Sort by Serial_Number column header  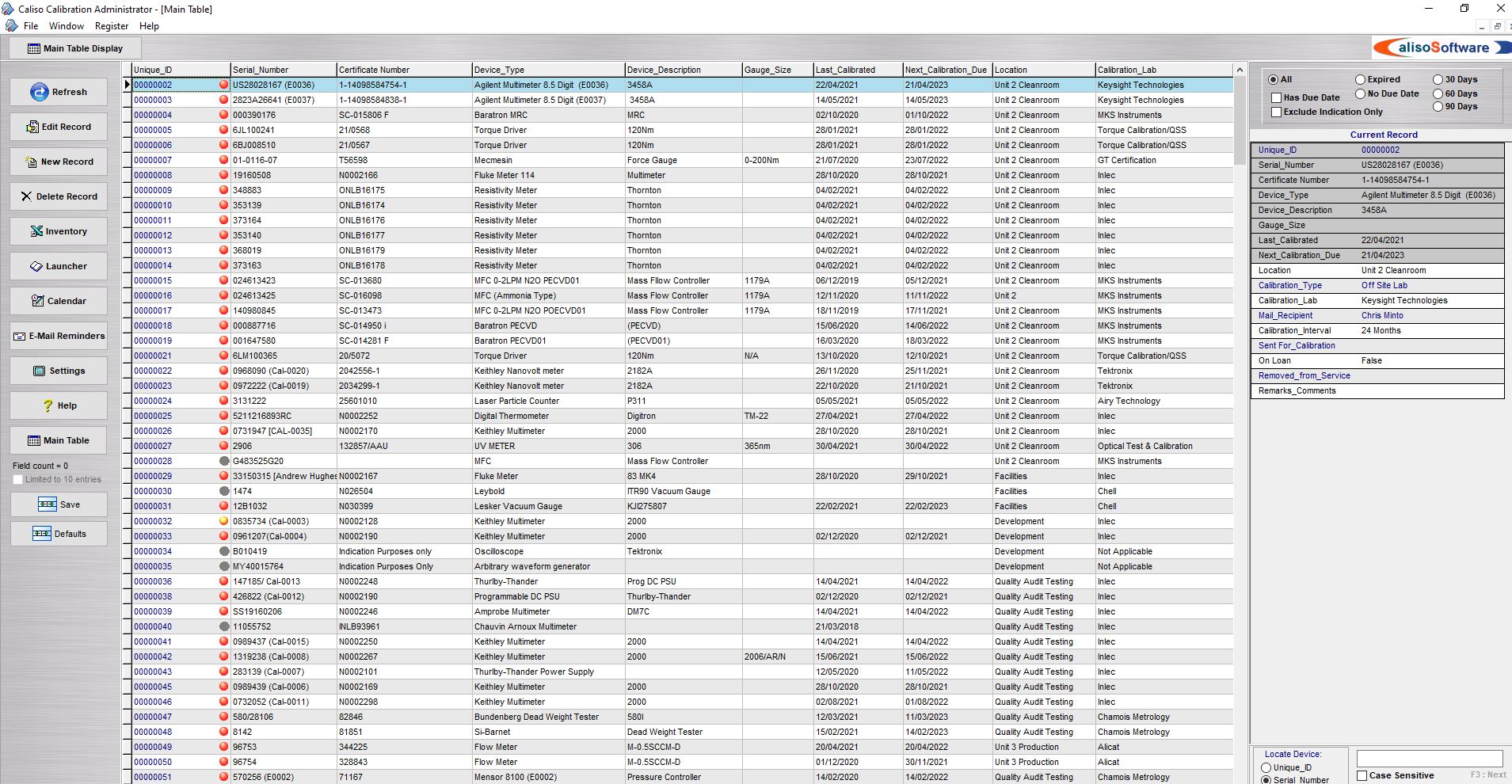tap(284, 70)
